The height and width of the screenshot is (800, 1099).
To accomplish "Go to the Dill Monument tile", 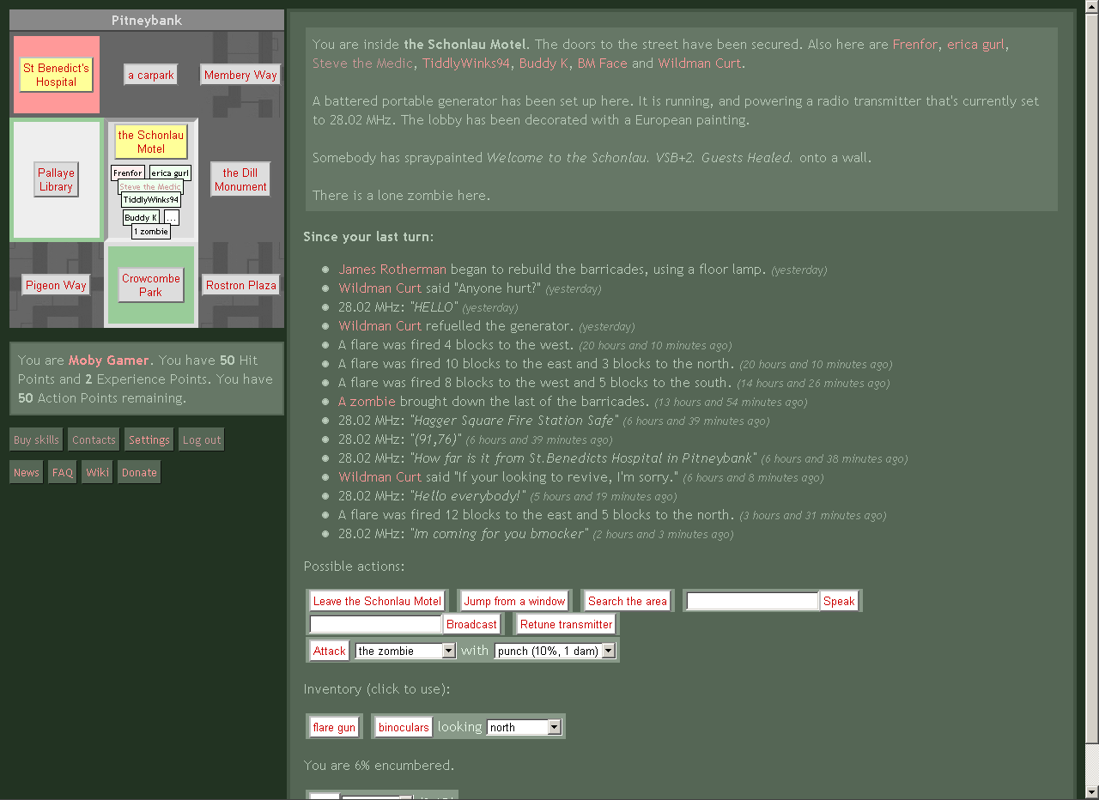I will [x=240, y=180].
